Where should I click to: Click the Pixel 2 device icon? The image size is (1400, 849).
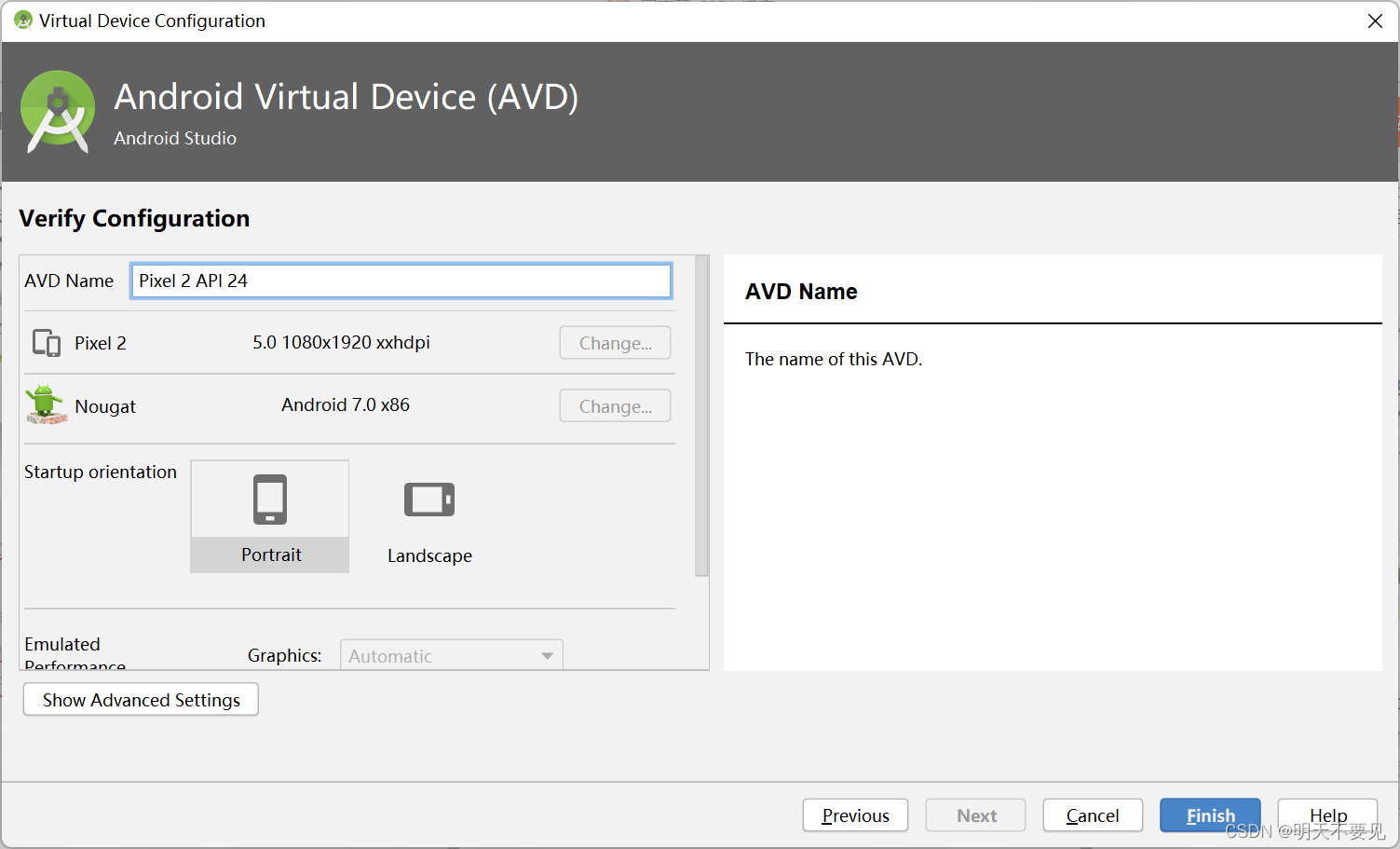click(x=47, y=343)
